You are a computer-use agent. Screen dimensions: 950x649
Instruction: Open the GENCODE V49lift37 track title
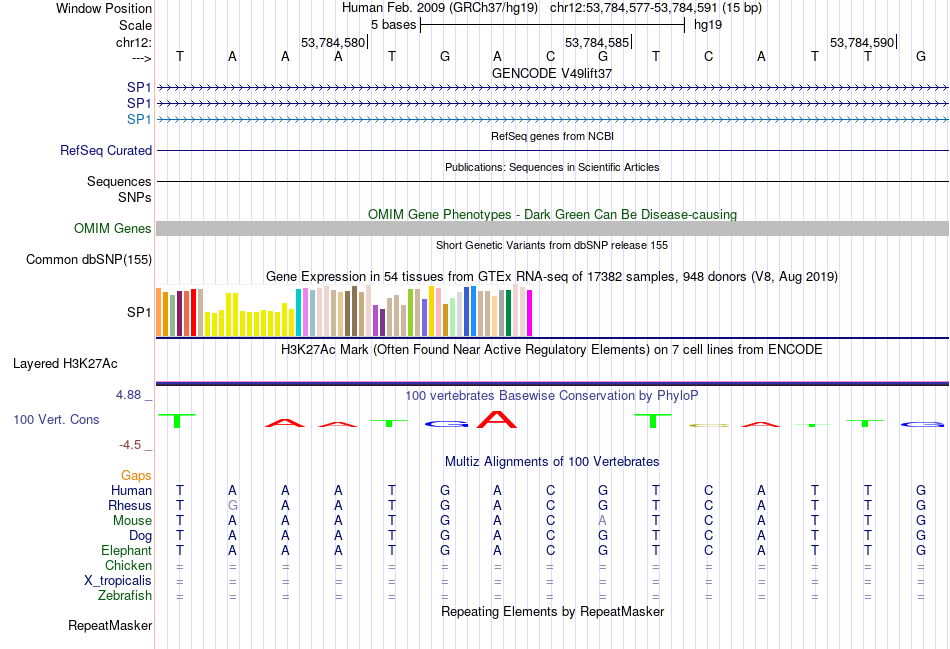[552, 73]
